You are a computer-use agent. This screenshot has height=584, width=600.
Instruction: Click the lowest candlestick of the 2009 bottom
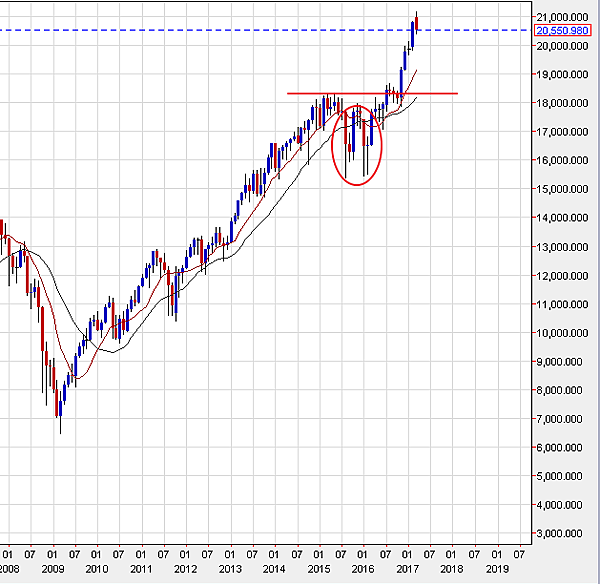click(x=60, y=411)
